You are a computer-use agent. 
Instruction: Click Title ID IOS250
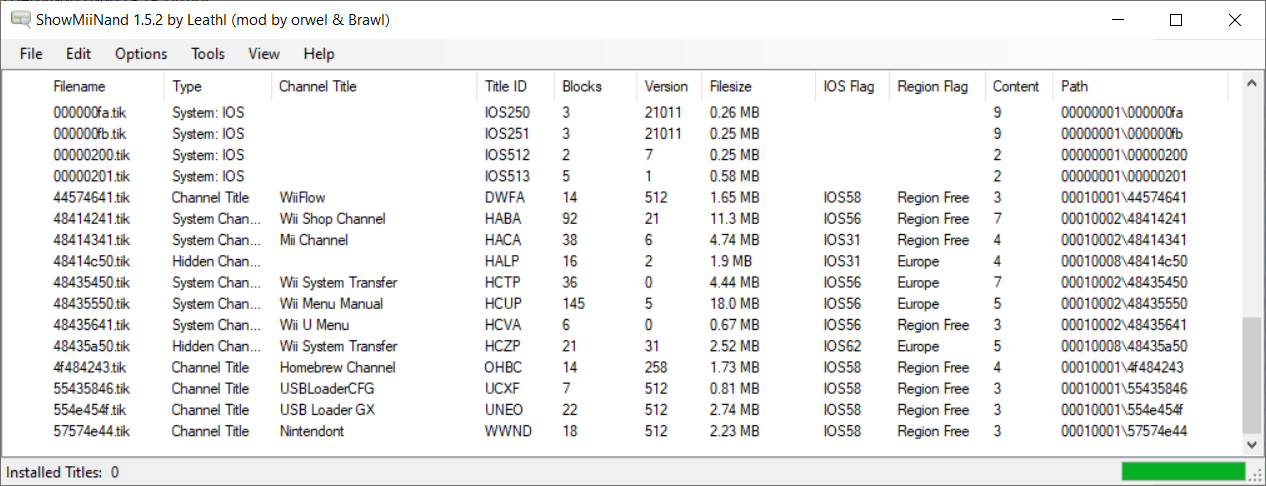coord(507,113)
